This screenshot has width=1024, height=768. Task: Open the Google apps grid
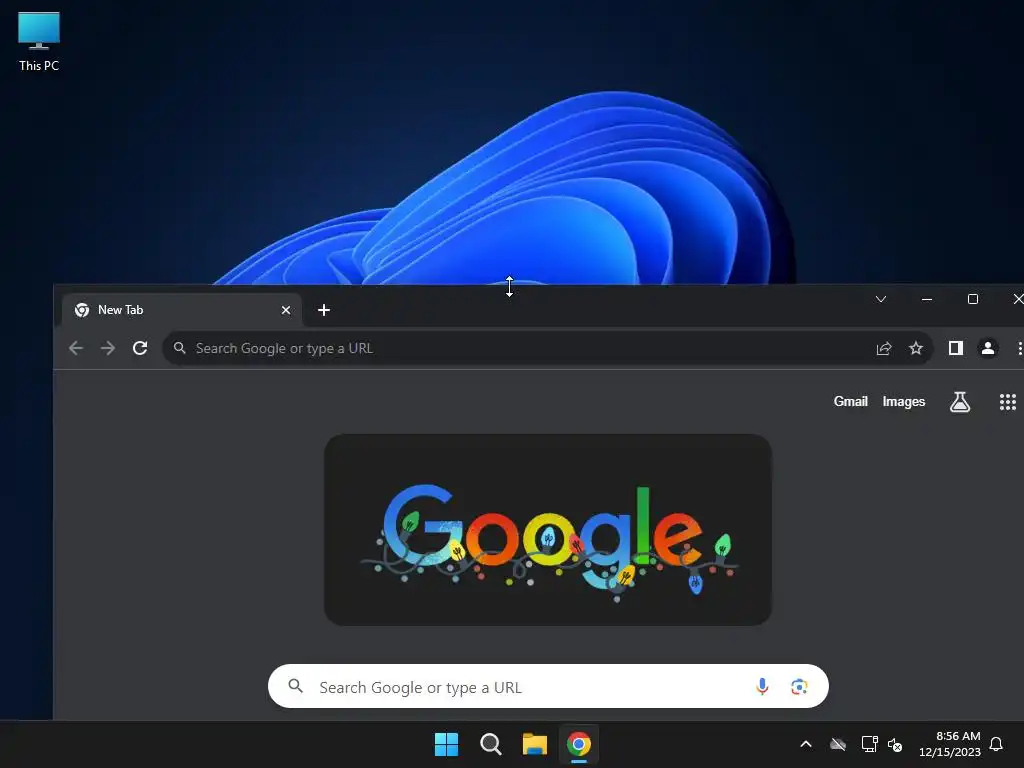(x=1008, y=402)
